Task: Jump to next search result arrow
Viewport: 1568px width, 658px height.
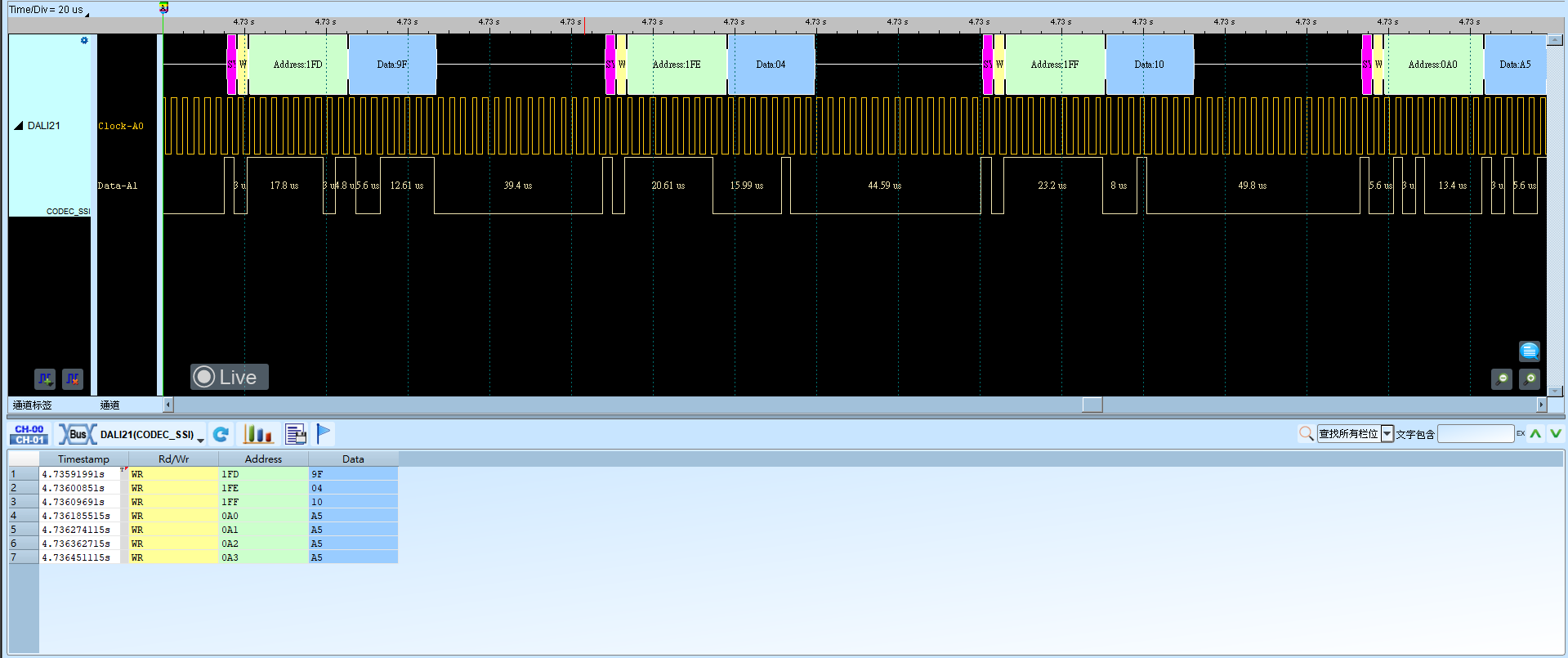Action: tap(1555, 434)
